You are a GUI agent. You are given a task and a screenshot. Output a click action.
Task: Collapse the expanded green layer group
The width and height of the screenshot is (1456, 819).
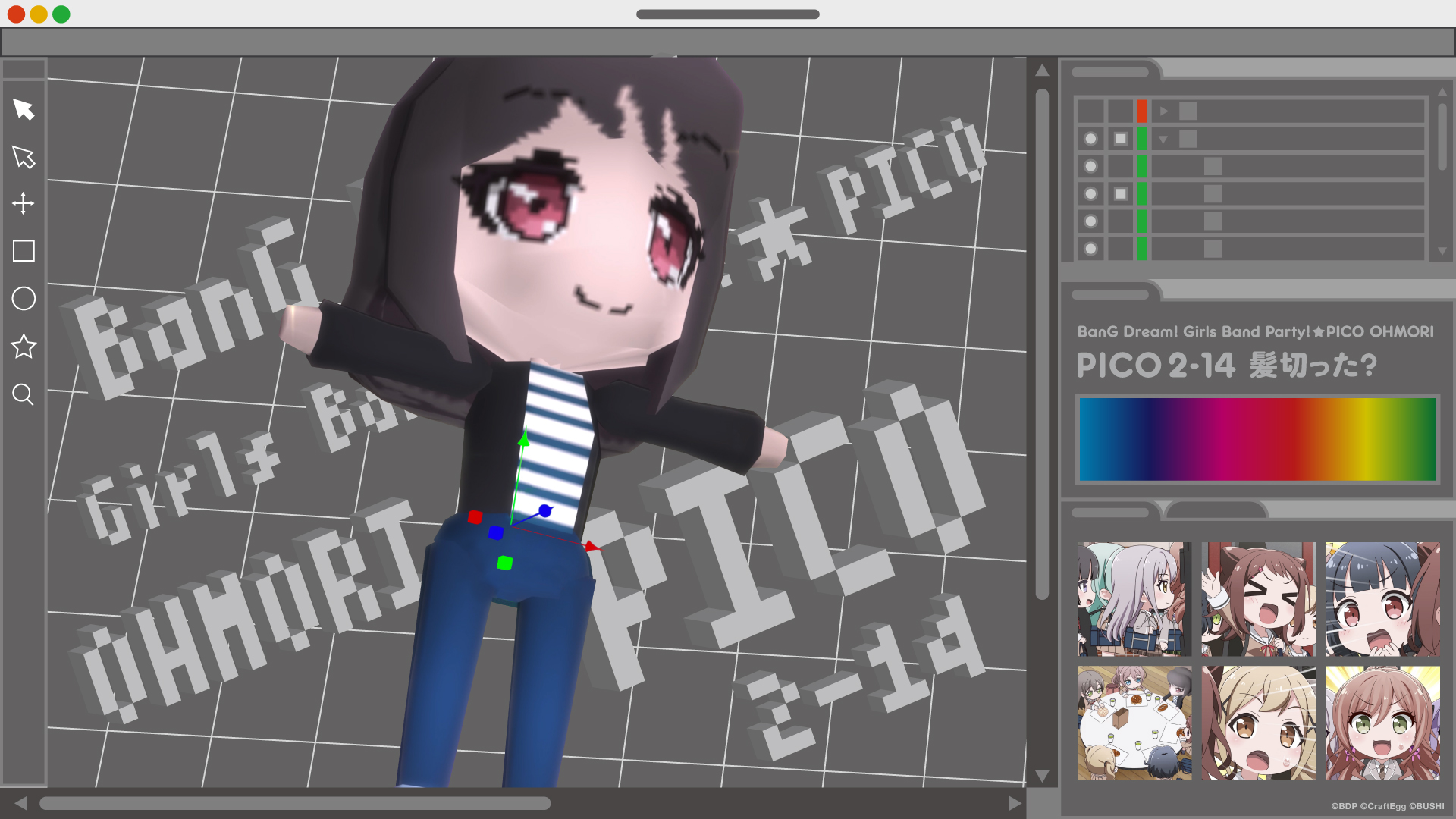(1163, 140)
